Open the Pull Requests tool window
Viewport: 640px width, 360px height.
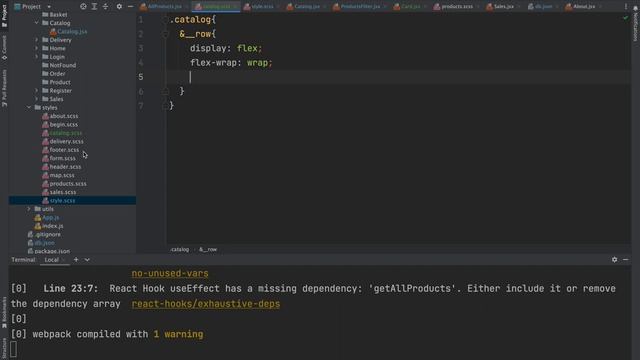pos(4,88)
